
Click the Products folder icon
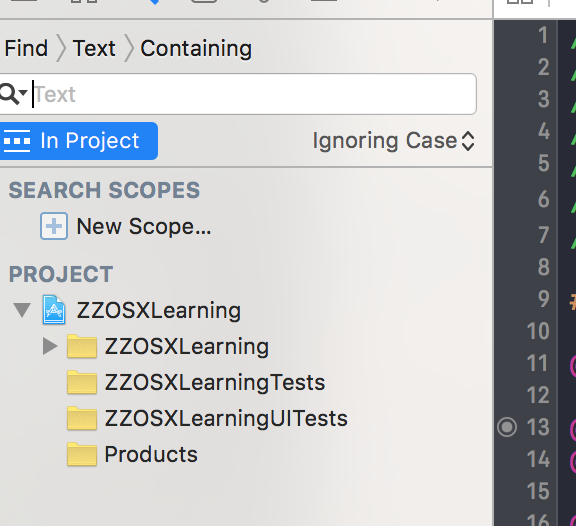[82, 454]
